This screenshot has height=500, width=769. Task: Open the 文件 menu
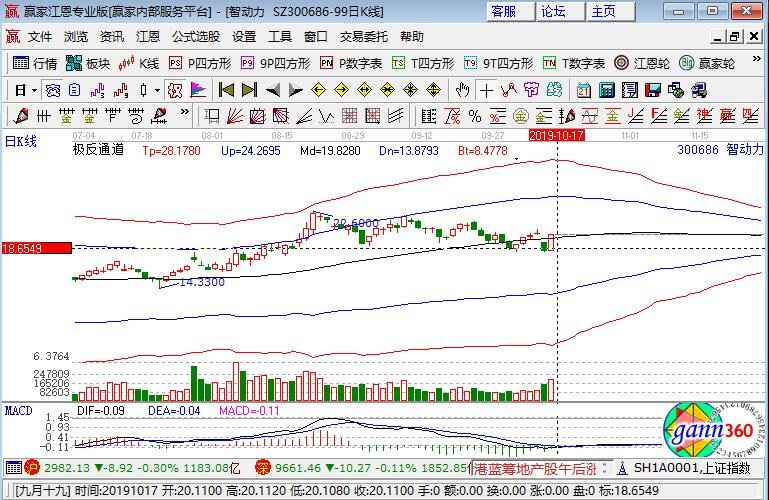pos(39,37)
